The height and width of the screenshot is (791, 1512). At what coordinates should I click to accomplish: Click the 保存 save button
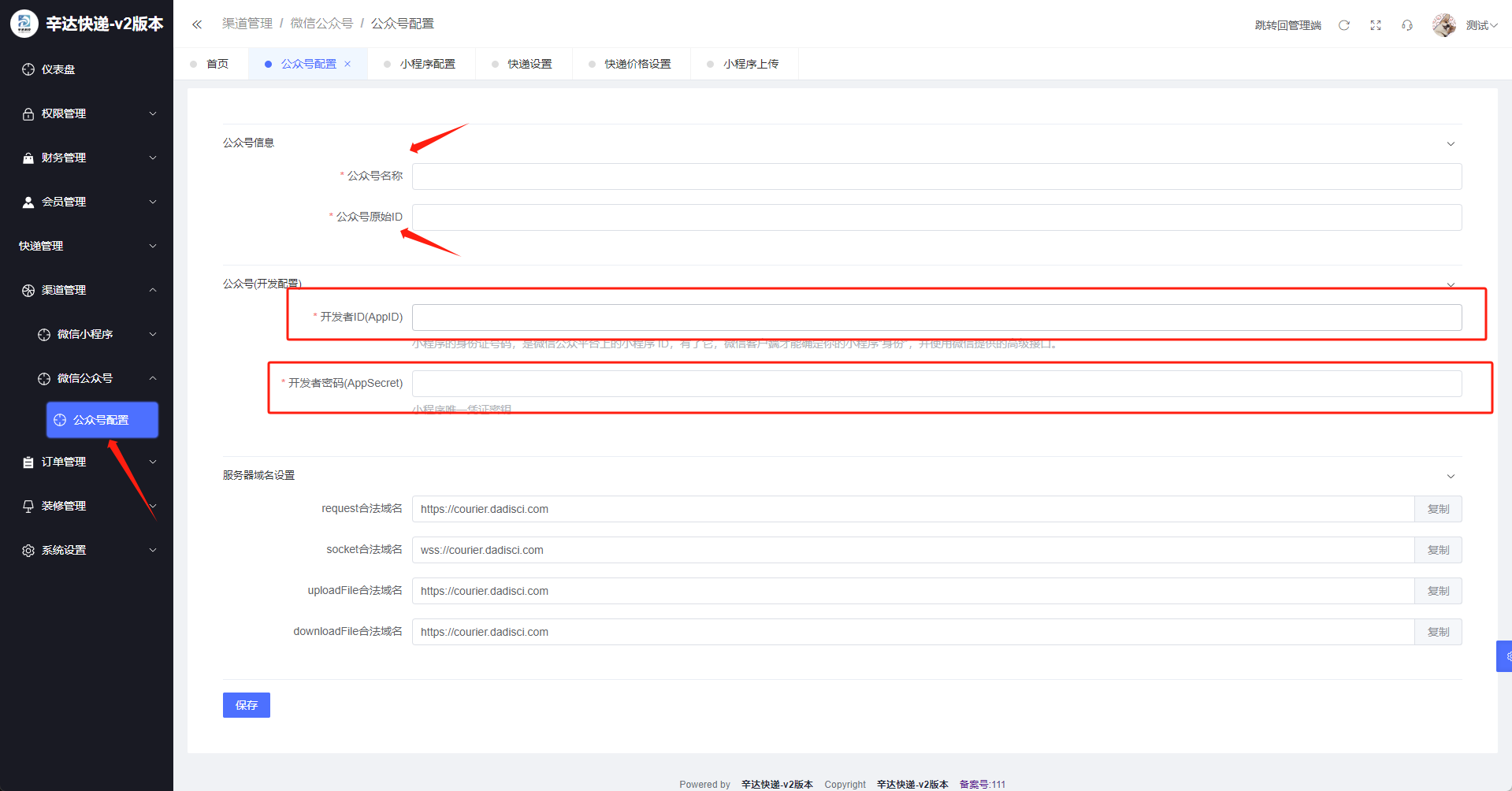[246, 705]
